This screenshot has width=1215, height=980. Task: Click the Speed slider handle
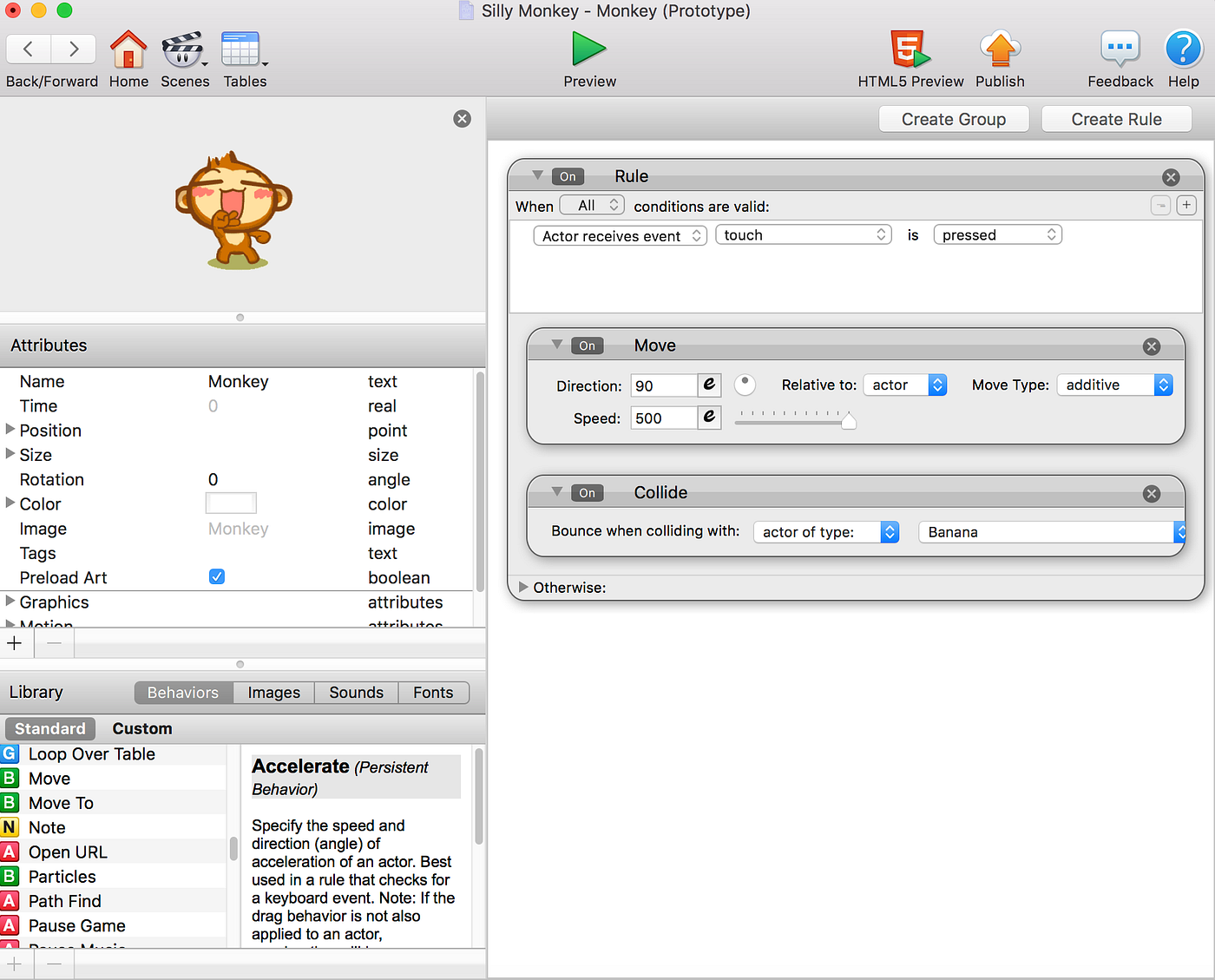[849, 421]
